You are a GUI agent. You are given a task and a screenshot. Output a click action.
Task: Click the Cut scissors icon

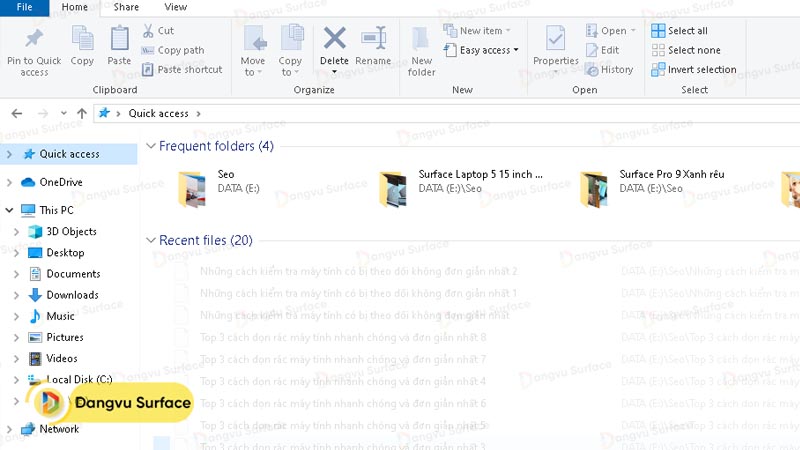click(148, 31)
